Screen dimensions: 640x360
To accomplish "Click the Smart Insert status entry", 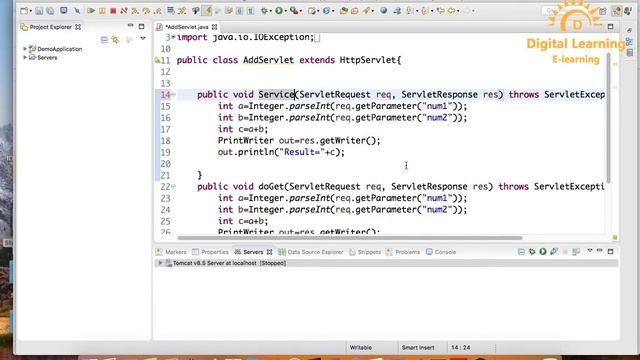I will coord(418,348).
